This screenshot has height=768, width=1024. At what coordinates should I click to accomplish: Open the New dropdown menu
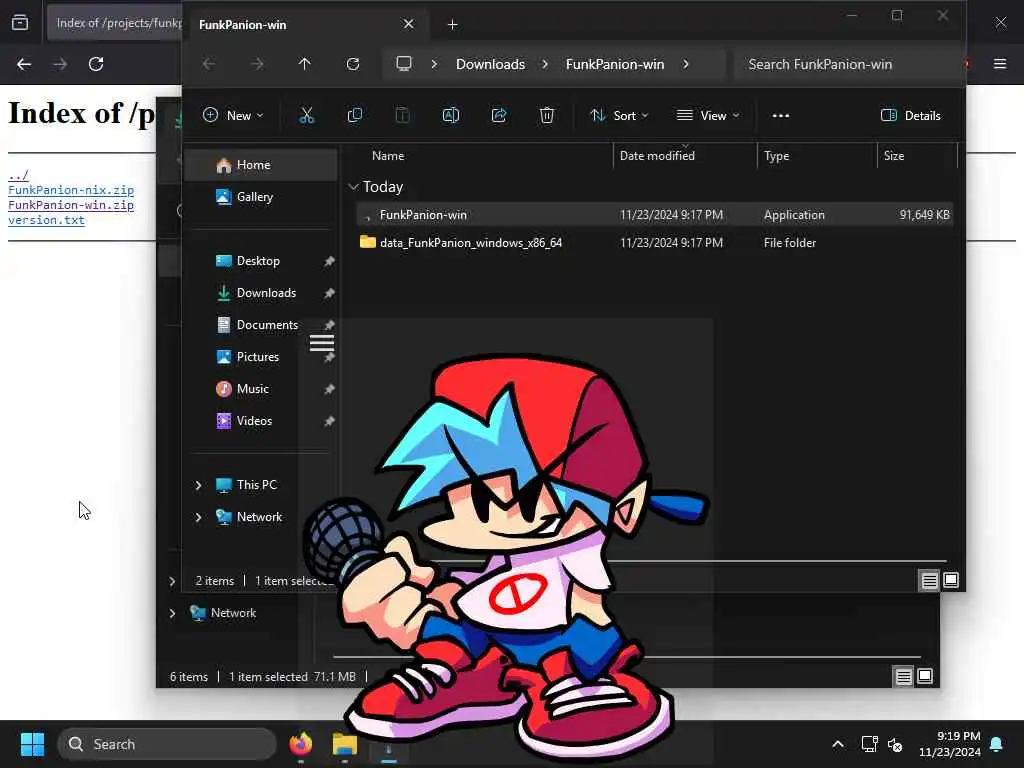pyautogui.click(x=233, y=116)
